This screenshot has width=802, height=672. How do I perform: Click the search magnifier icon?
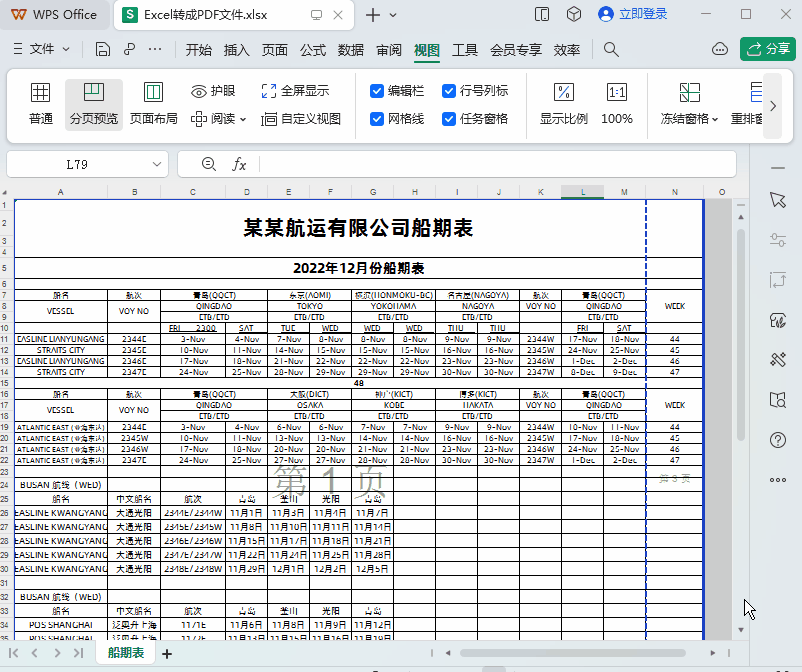click(611, 50)
